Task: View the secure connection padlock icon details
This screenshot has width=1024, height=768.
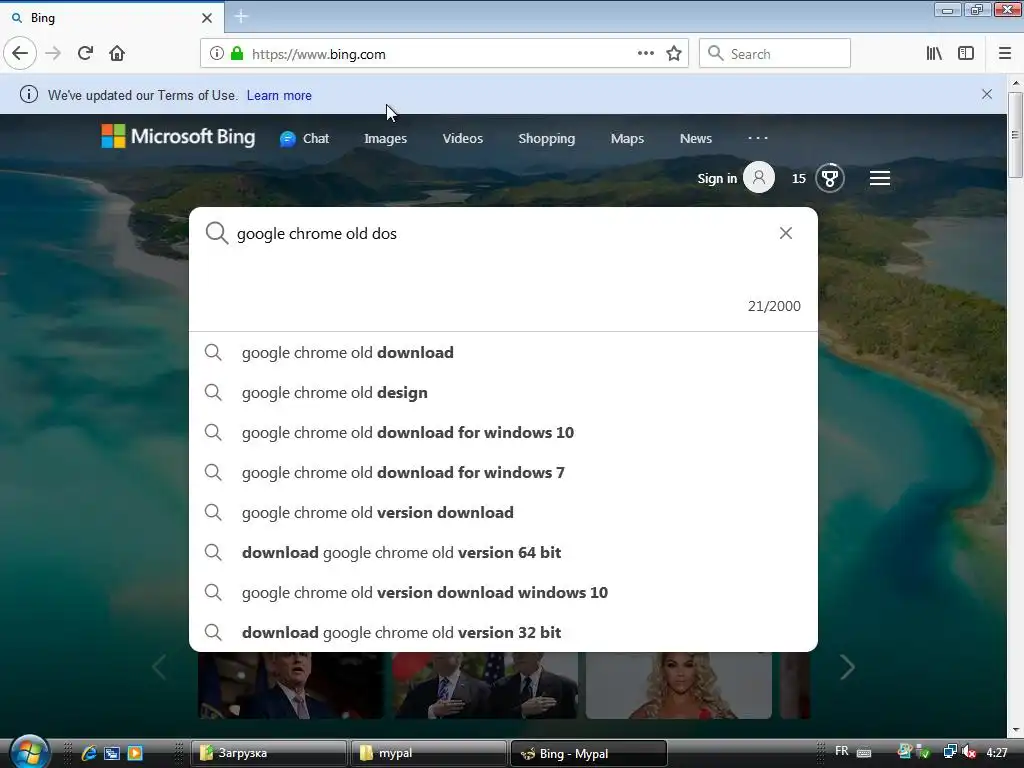Action: pos(237,54)
